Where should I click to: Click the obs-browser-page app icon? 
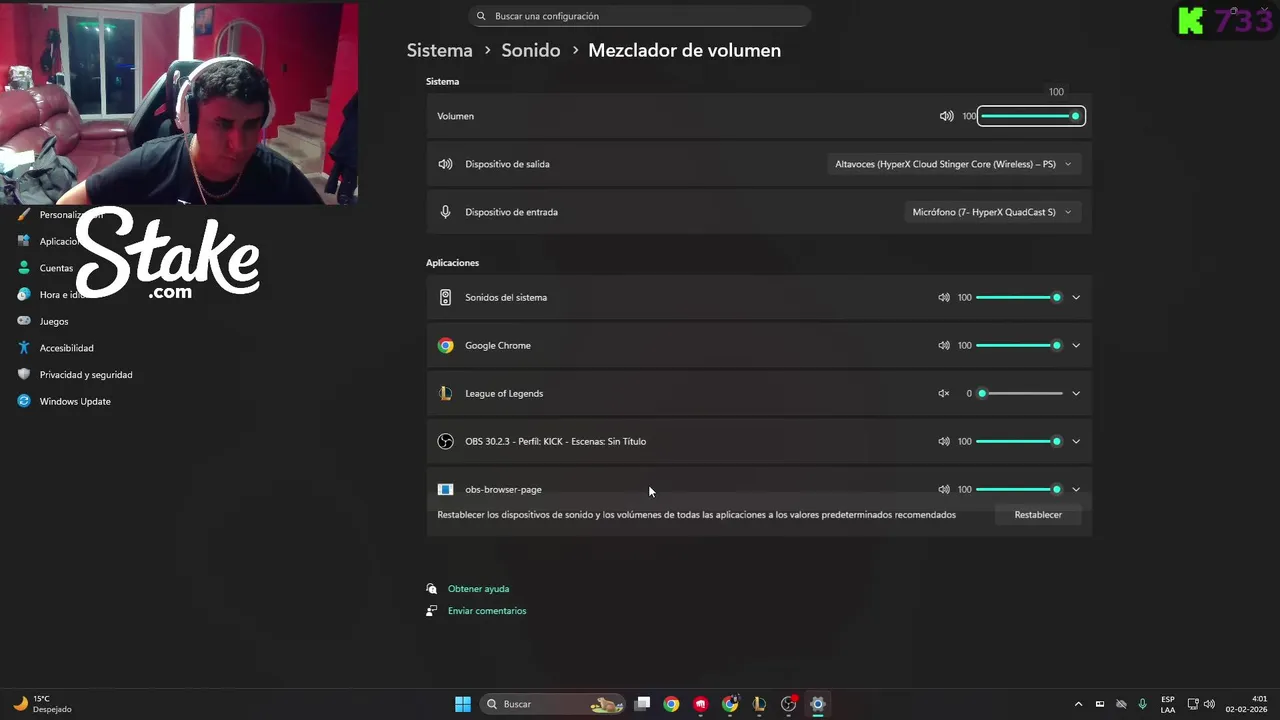click(x=446, y=489)
